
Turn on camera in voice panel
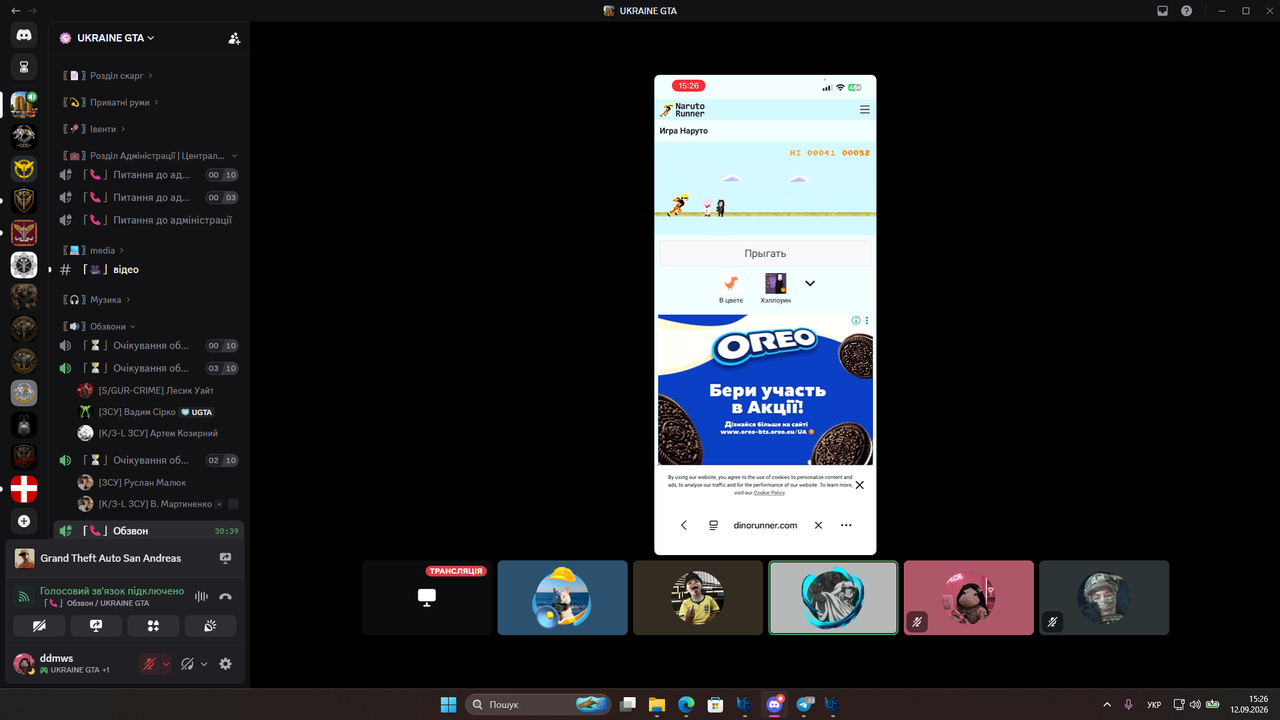coord(39,626)
